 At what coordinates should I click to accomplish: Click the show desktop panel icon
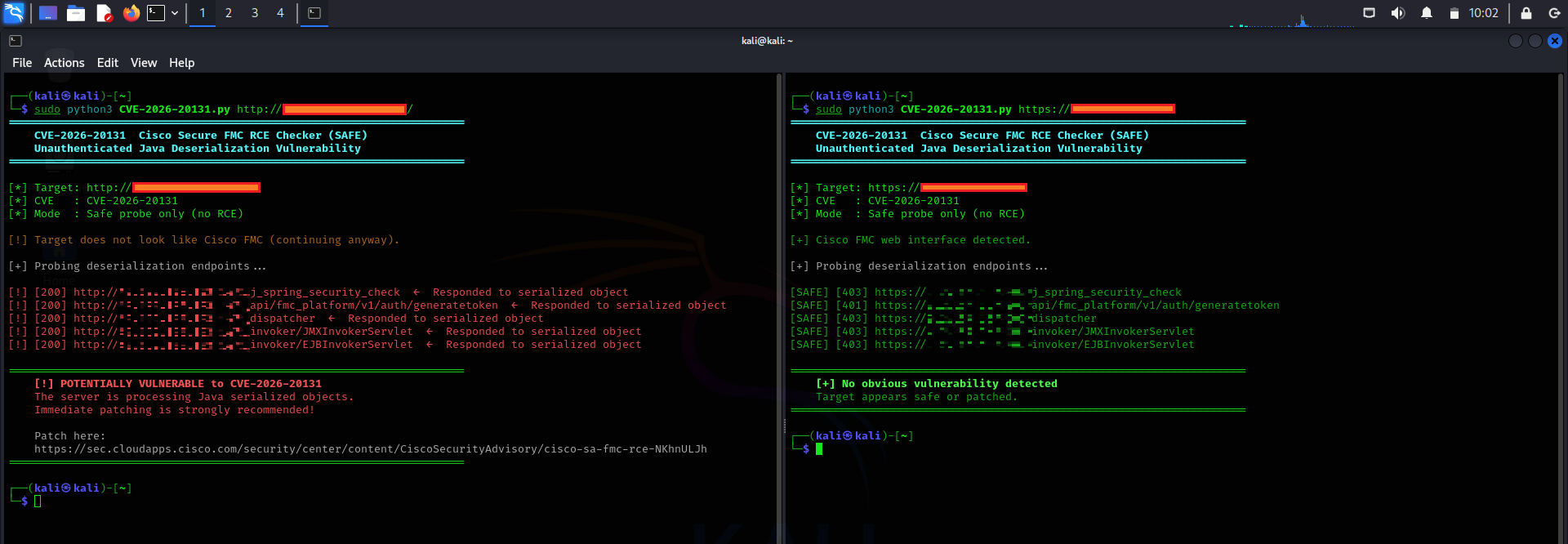point(48,13)
